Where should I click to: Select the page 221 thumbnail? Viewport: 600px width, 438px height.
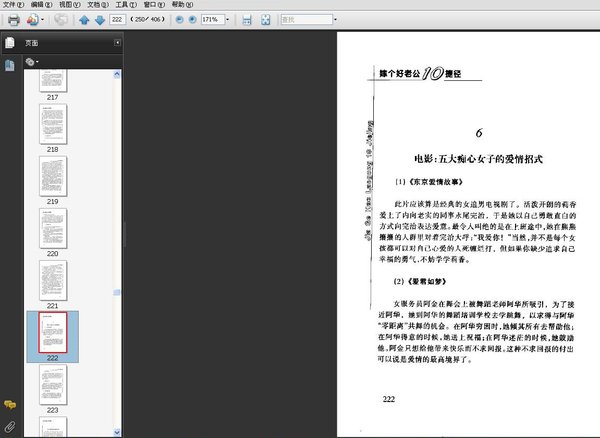tap(53, 280)
